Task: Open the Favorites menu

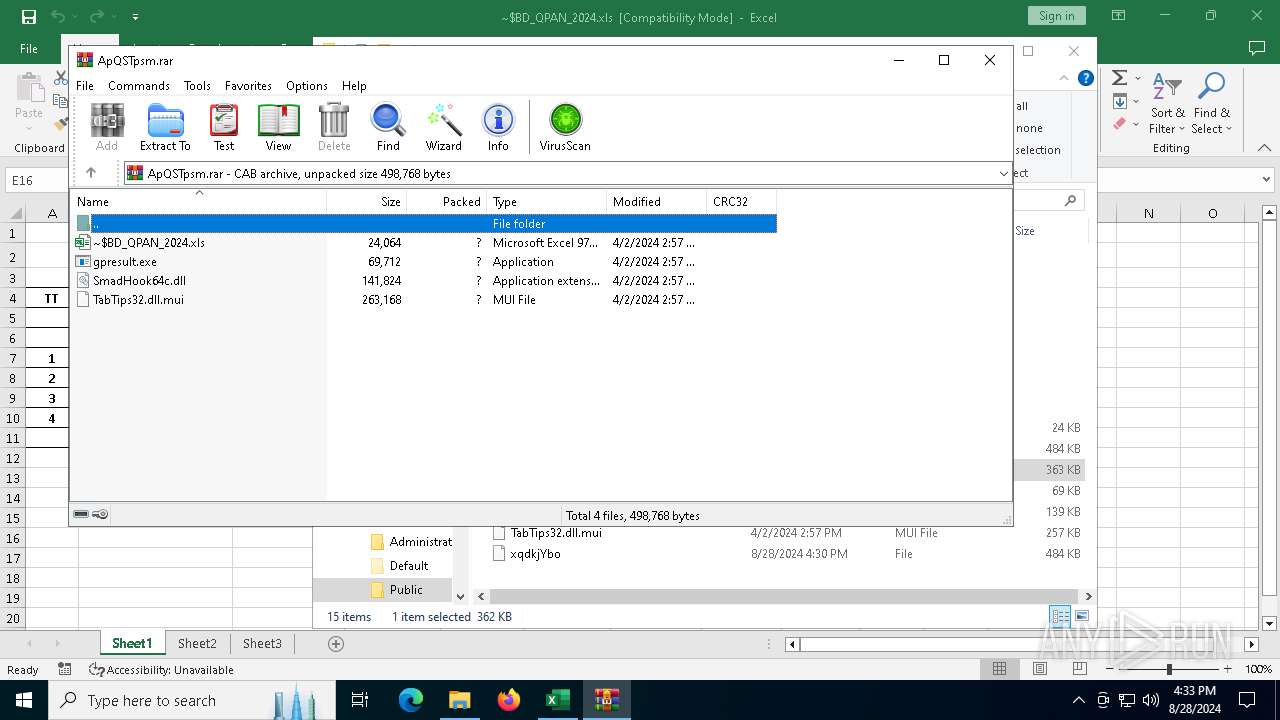Action: point(248,86)
